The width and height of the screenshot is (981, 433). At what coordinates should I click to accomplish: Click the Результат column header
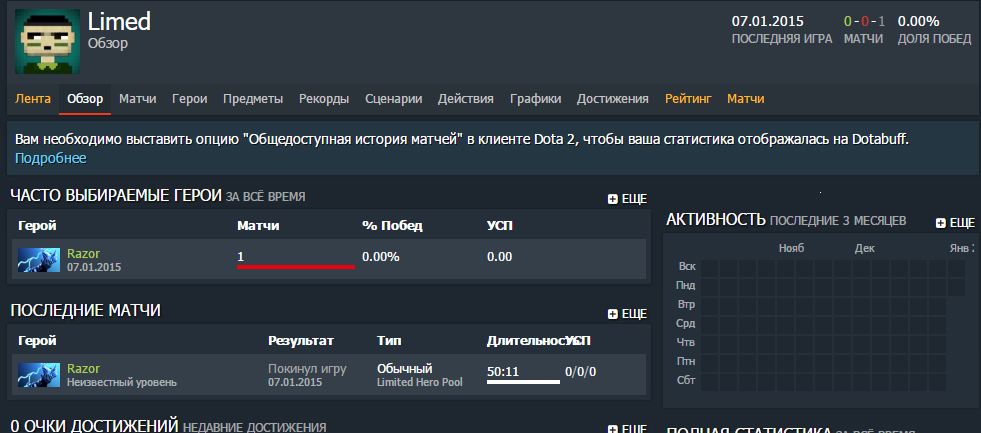click(301, 341)
